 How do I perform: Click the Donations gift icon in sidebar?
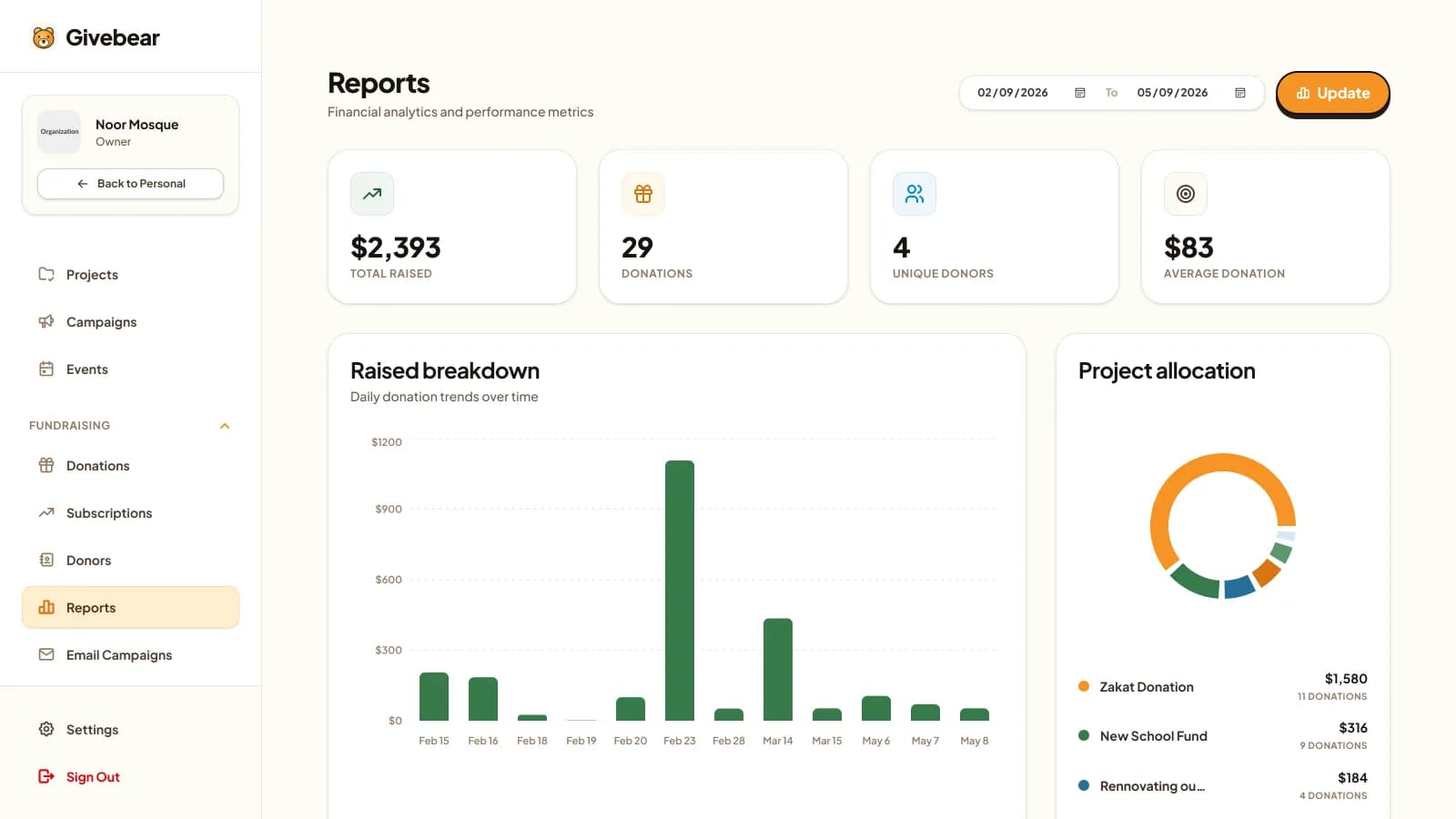(x=46, y=465)
